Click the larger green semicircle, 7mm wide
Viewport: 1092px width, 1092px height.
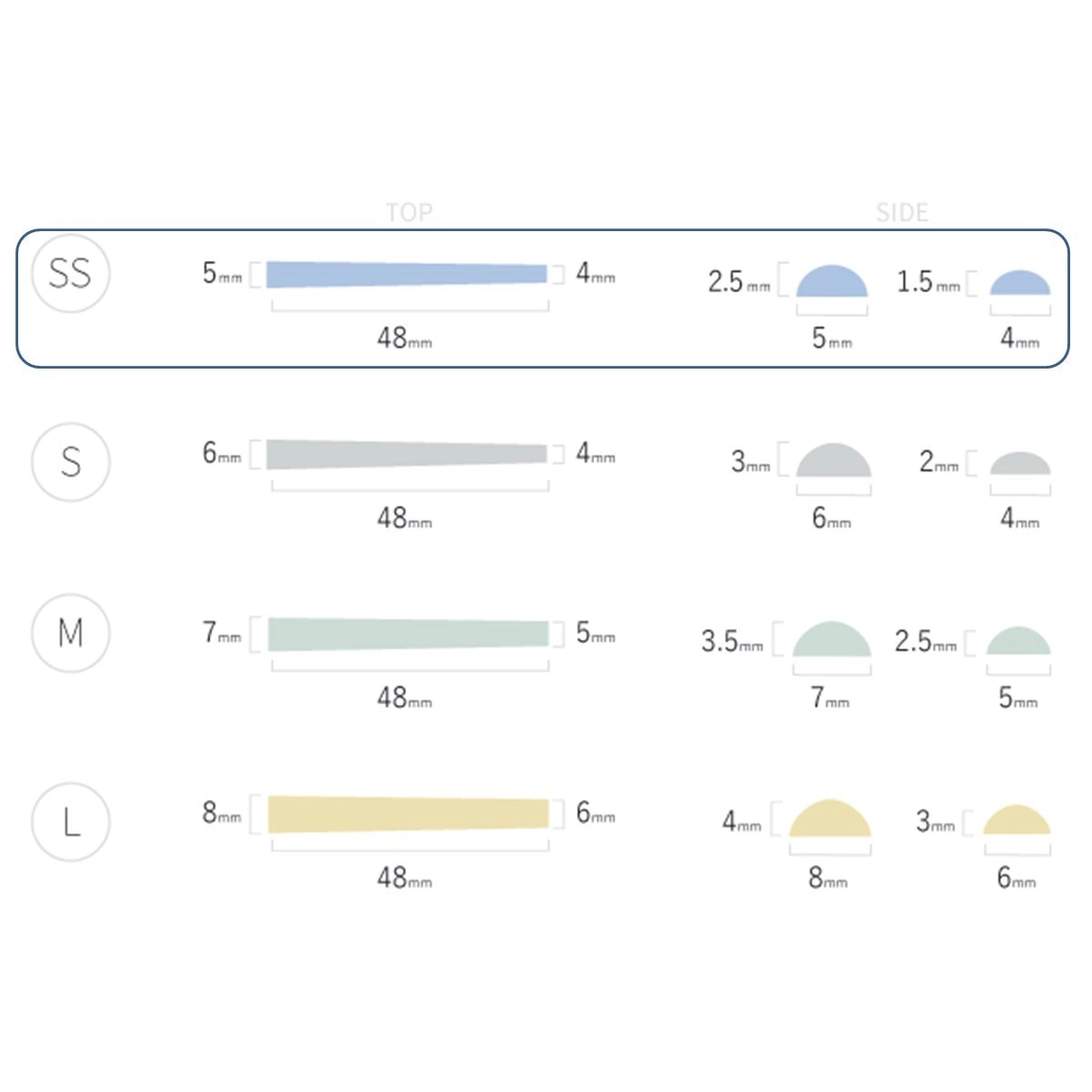(x=831, y=641)
